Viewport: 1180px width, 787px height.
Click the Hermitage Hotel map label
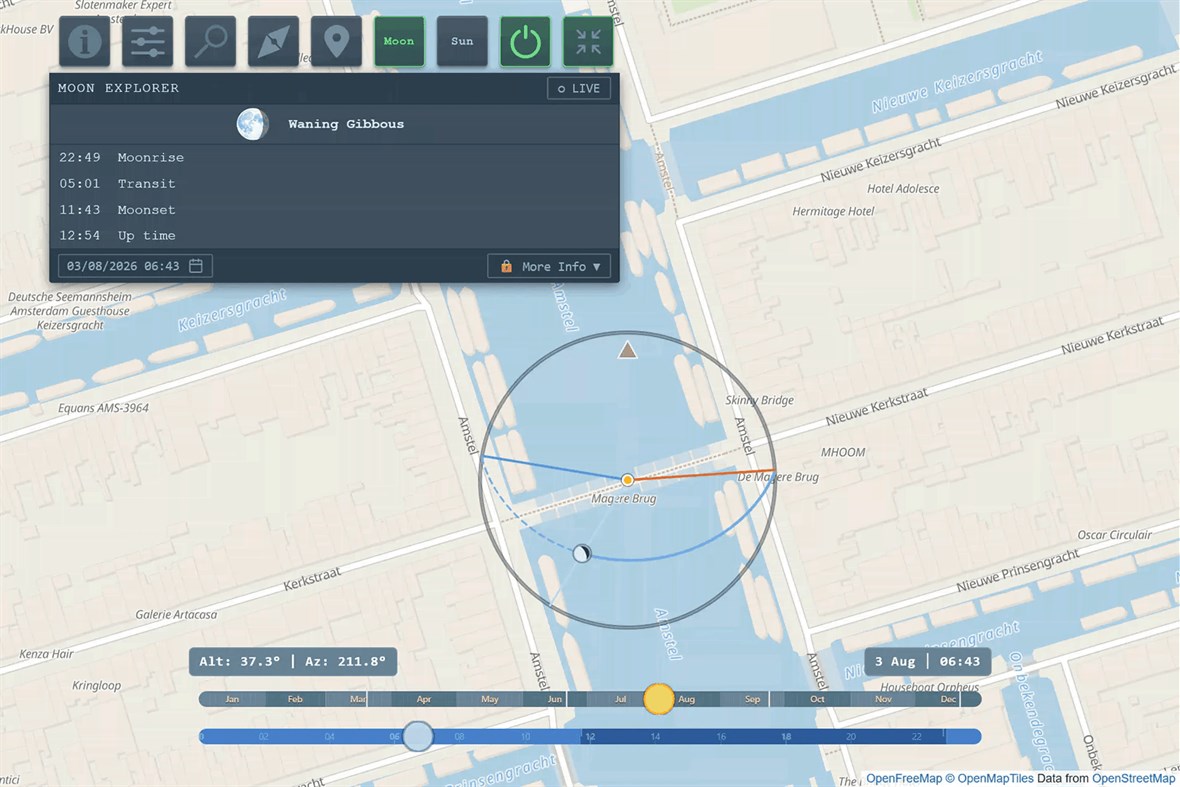(833, 211)
